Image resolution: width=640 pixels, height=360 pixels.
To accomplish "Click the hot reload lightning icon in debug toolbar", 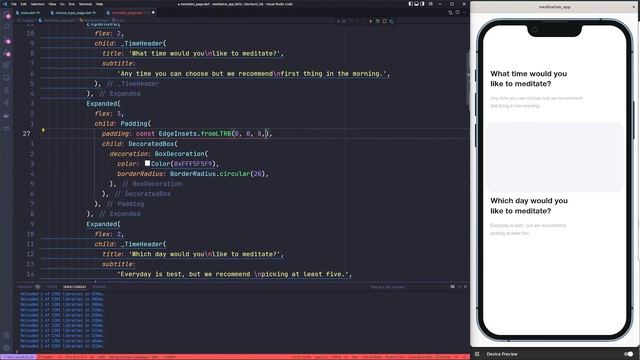I will 371,21.
